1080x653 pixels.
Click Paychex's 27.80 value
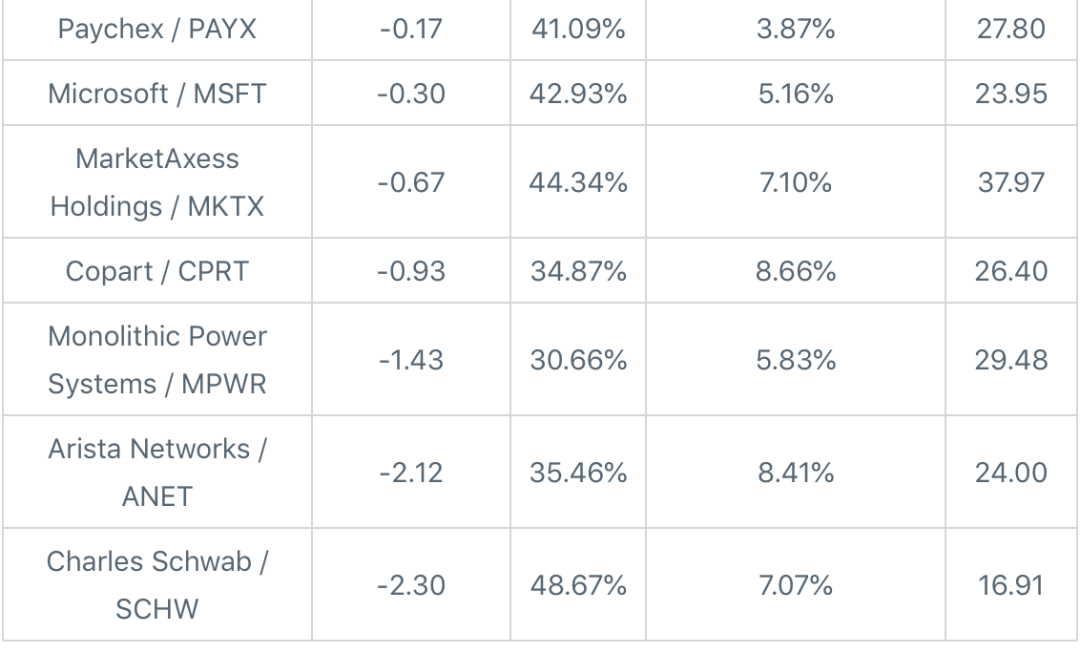1012,30
